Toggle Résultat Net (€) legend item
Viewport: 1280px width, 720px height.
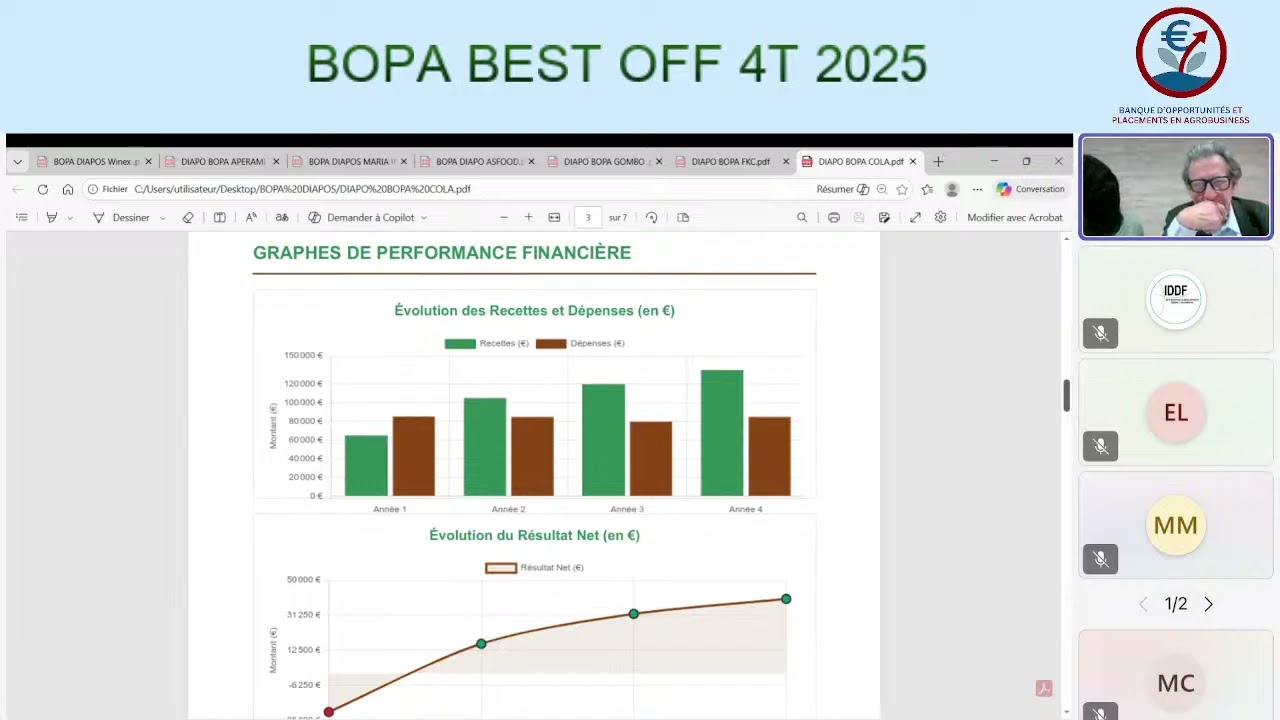[534, 567]
